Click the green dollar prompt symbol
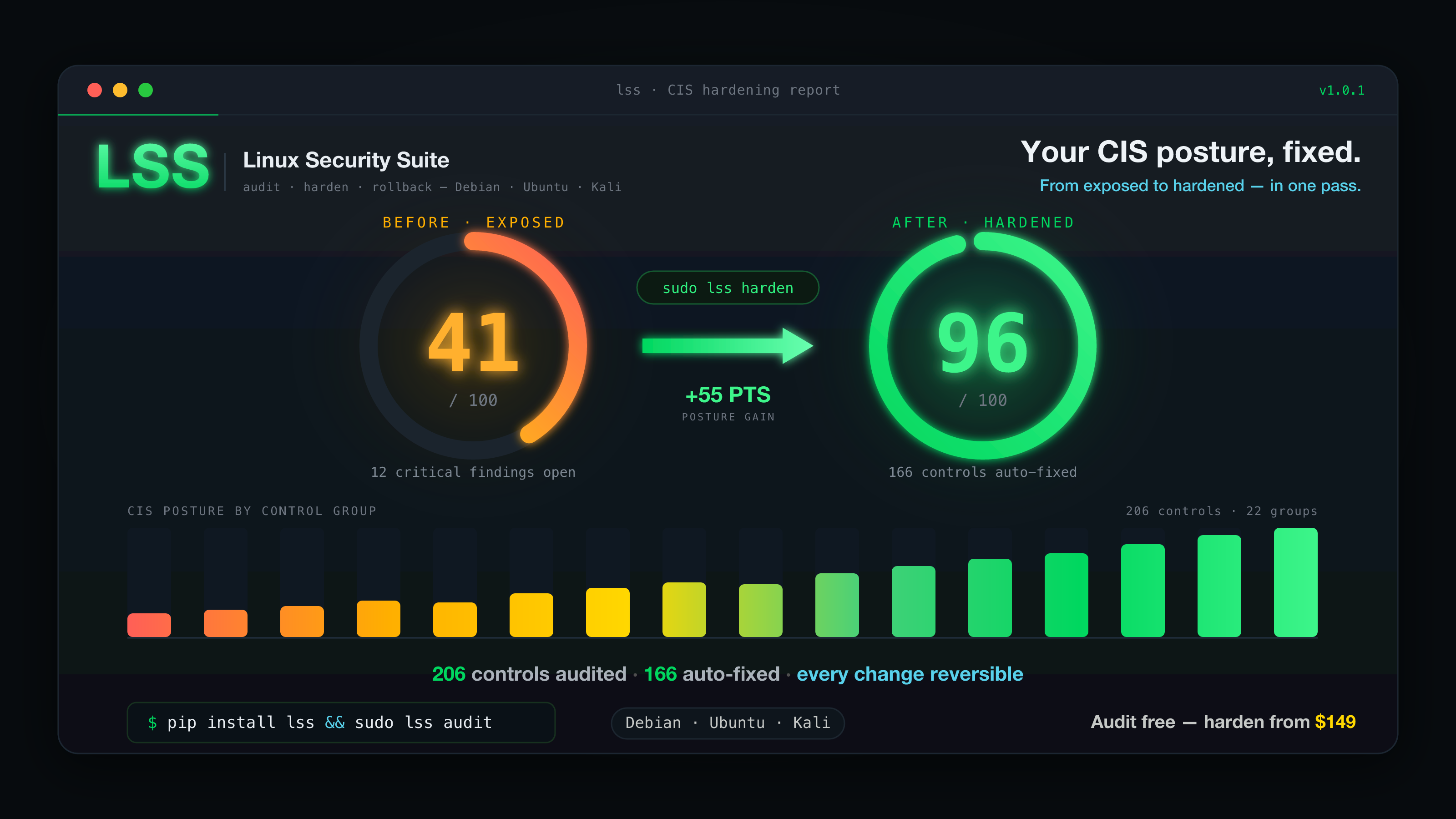Viewport: 1456px width, 819px height. [x=152, y=723]
